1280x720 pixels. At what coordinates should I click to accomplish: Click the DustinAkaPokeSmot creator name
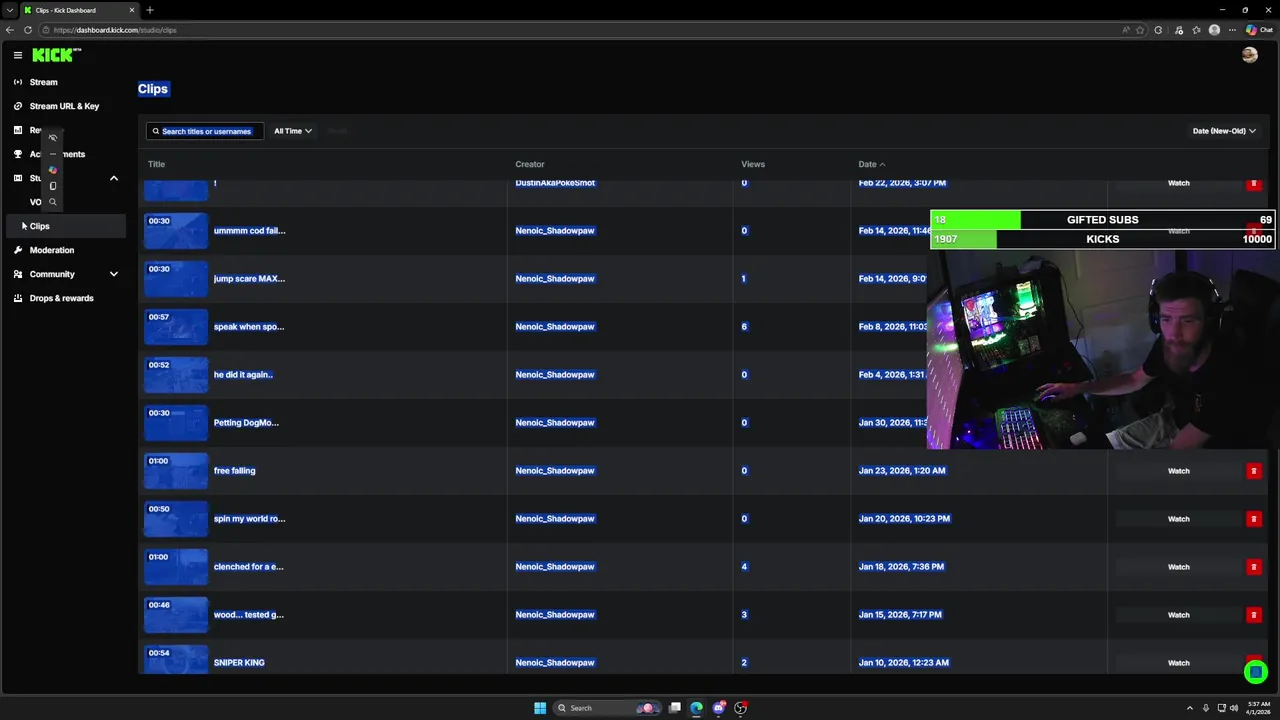coord(555,183)
